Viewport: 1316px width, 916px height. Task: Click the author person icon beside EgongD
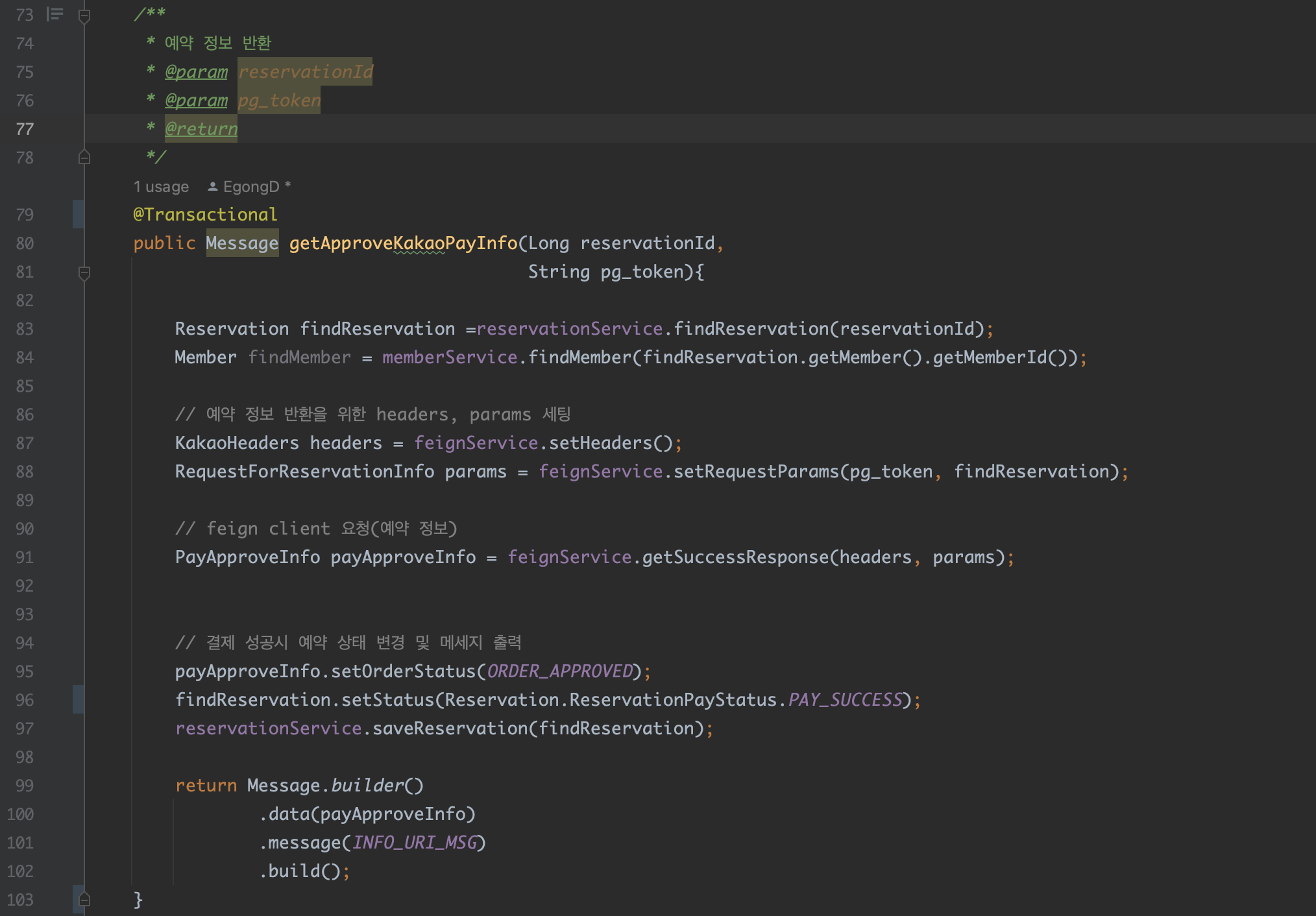pos(212,187)
